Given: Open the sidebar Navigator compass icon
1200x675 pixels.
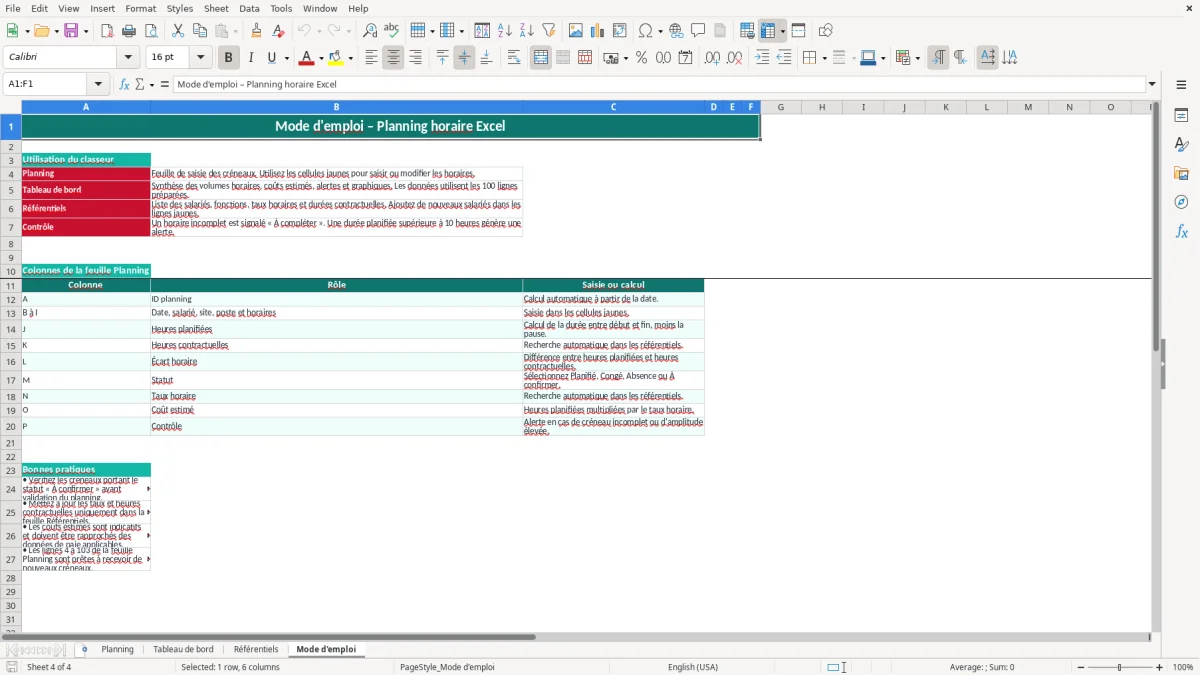Looking at the screenshot, I should 1181,202.
